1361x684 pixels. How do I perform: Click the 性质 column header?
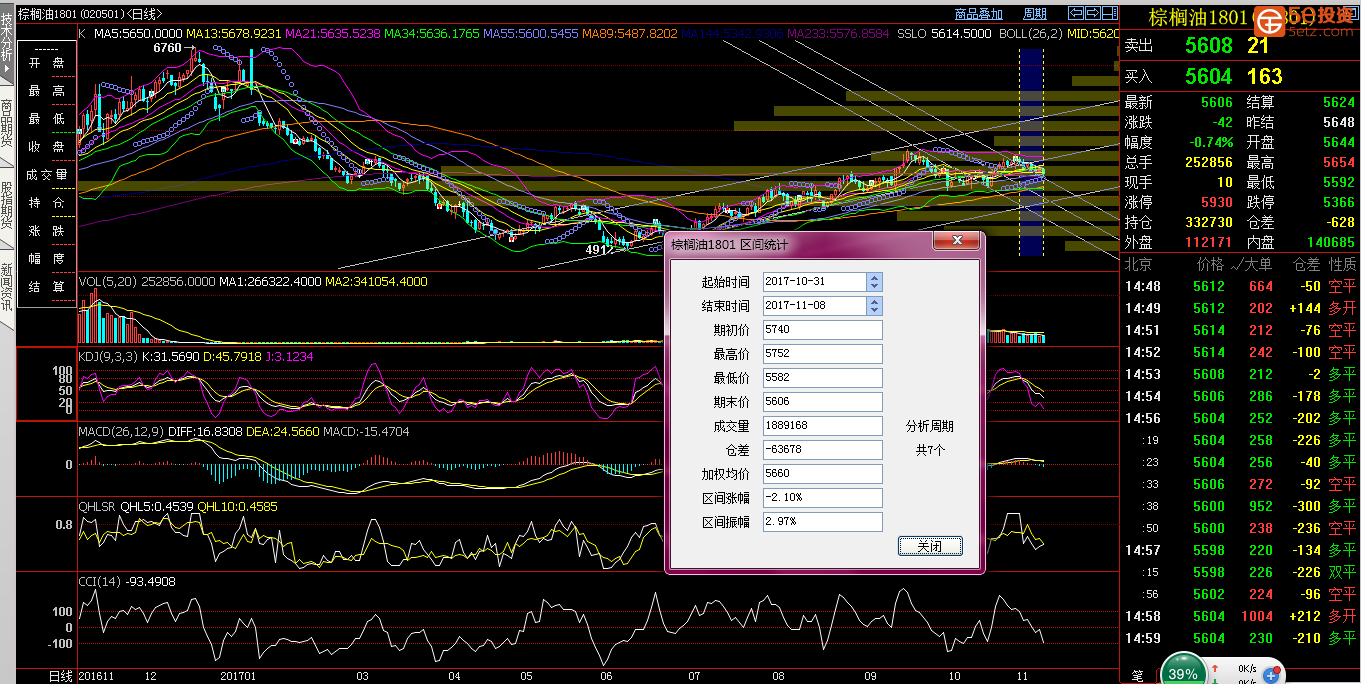(1342, 265)
